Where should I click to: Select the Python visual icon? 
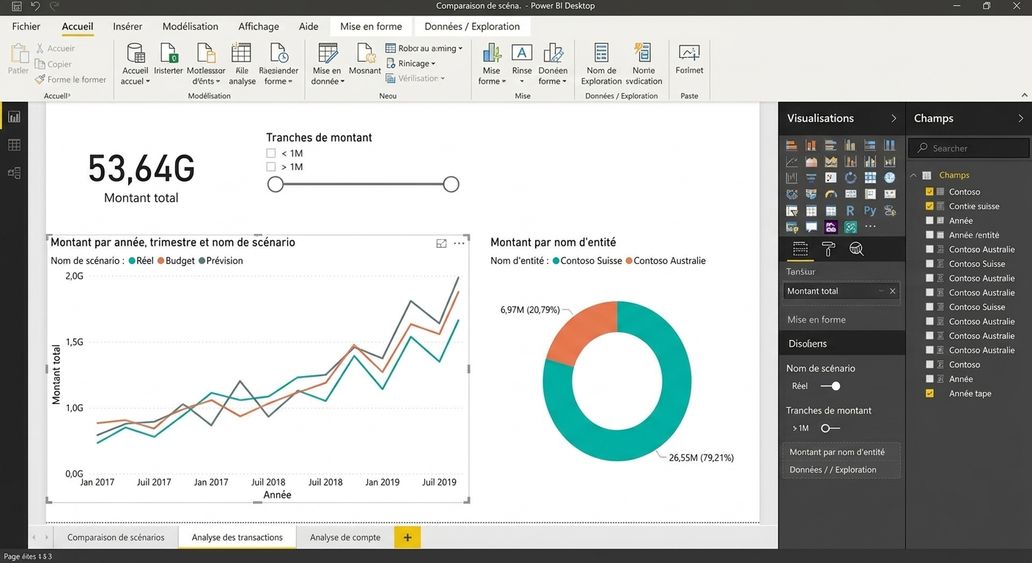click(x=870, y=211)
